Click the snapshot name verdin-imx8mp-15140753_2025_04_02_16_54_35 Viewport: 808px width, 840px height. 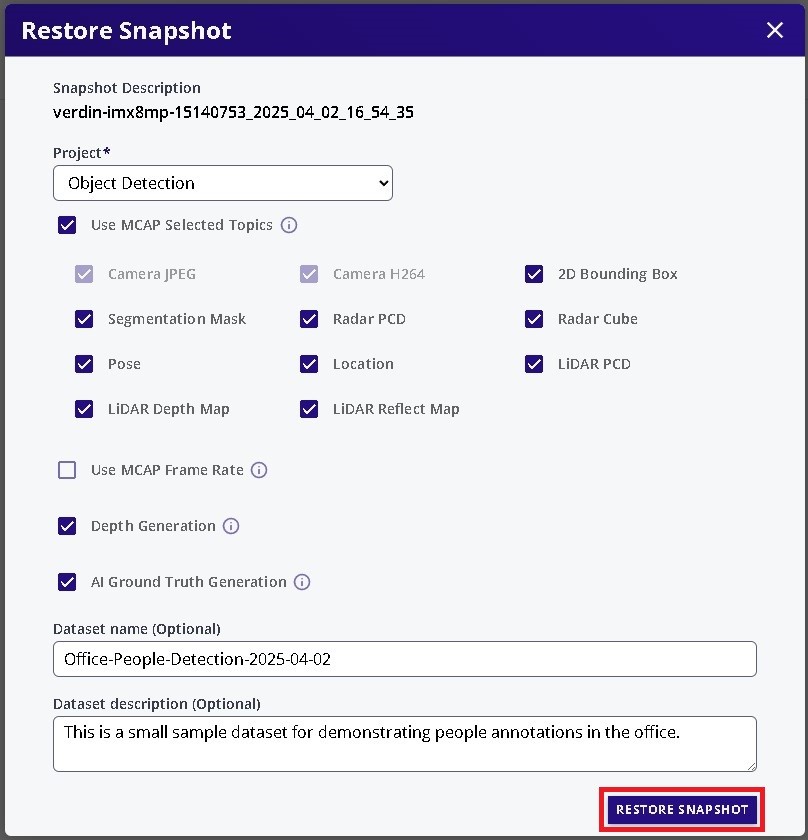233,112
